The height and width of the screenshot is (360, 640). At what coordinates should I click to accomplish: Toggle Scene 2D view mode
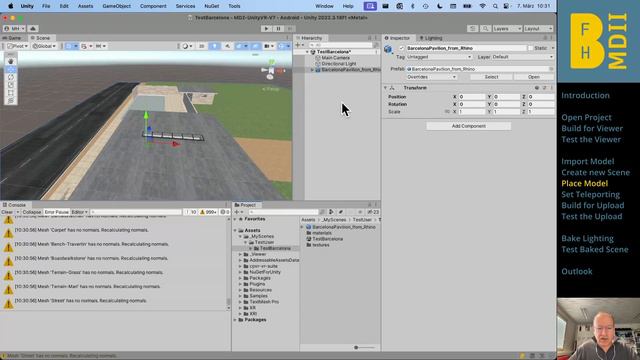click(201, 46)
